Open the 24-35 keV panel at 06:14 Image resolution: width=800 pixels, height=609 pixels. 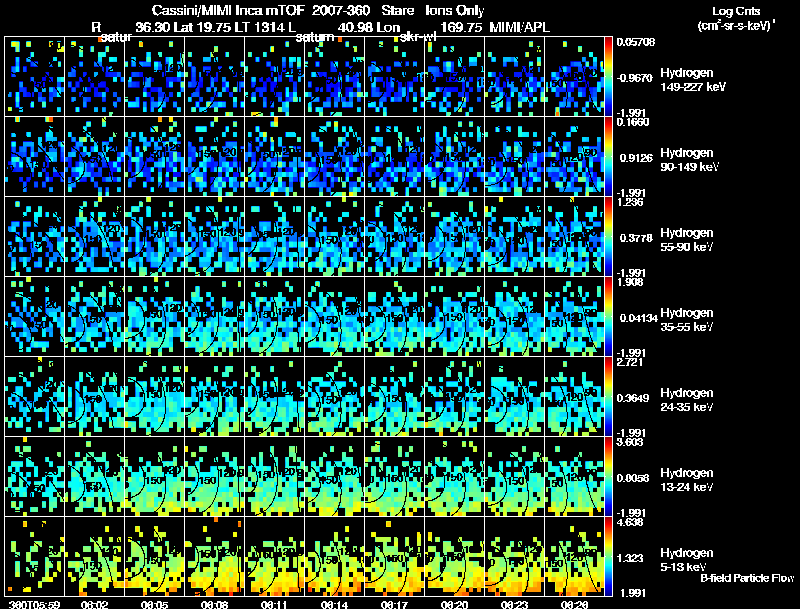[335, 397]
